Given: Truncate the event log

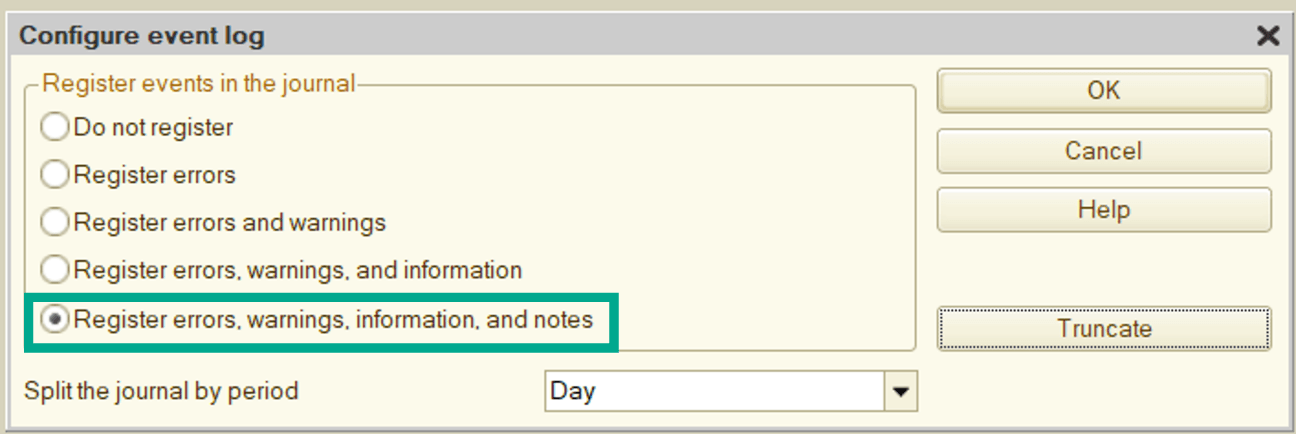Looking at the screenshot, I should [x=1103, y=329].
